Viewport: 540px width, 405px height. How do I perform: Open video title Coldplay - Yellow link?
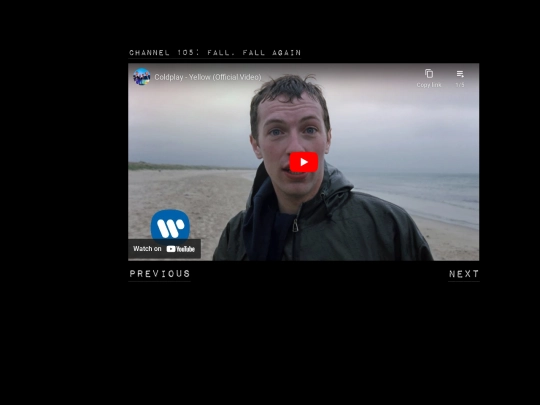[208, 77]
